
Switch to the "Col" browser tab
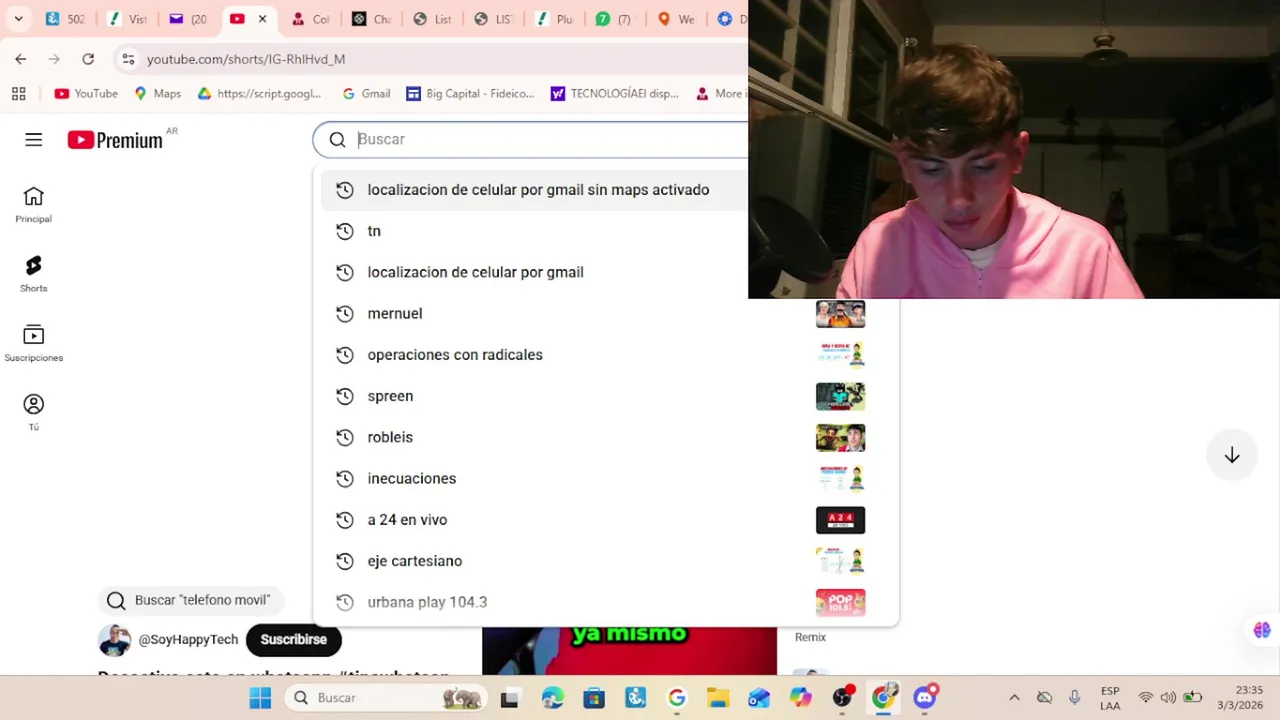click(x=310, y=19)
